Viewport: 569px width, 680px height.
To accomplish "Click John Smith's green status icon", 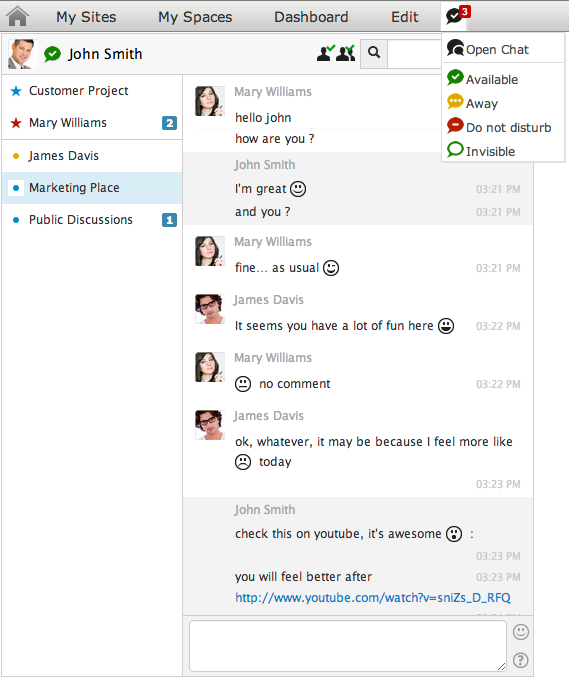I will [x=52, y=54].
